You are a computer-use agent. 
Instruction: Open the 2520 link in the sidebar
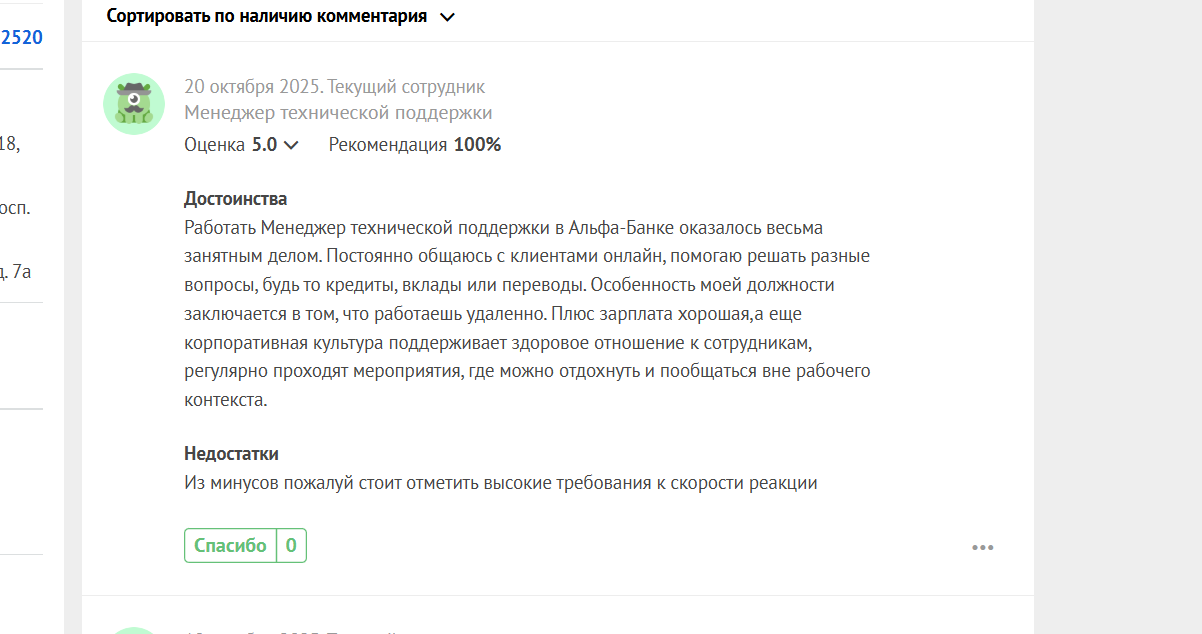click(22, 38)
